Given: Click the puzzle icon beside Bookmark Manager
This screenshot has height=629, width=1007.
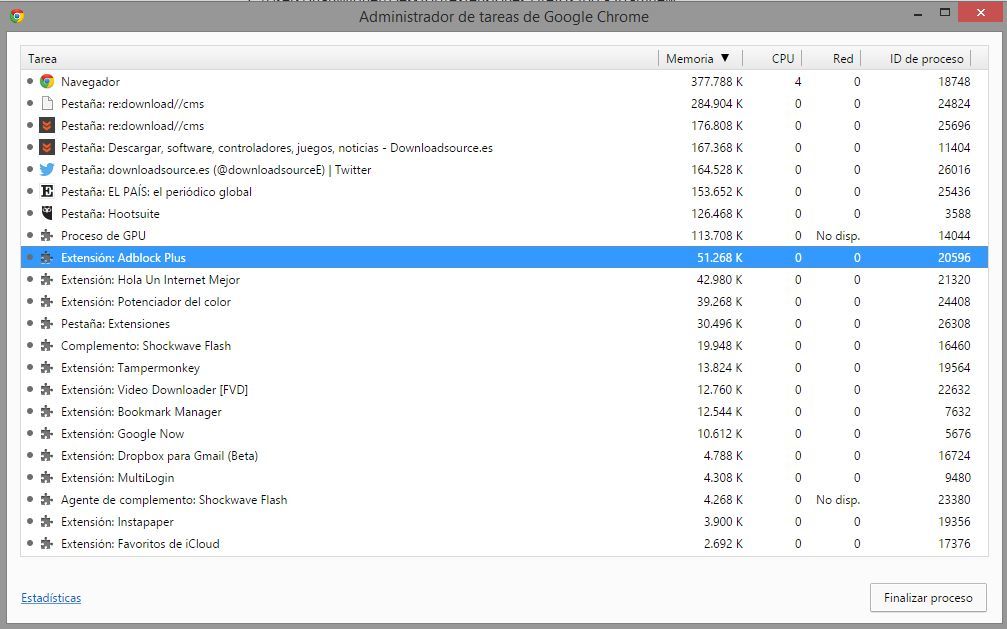Looking at the screenshot, I should pos(47,412).
